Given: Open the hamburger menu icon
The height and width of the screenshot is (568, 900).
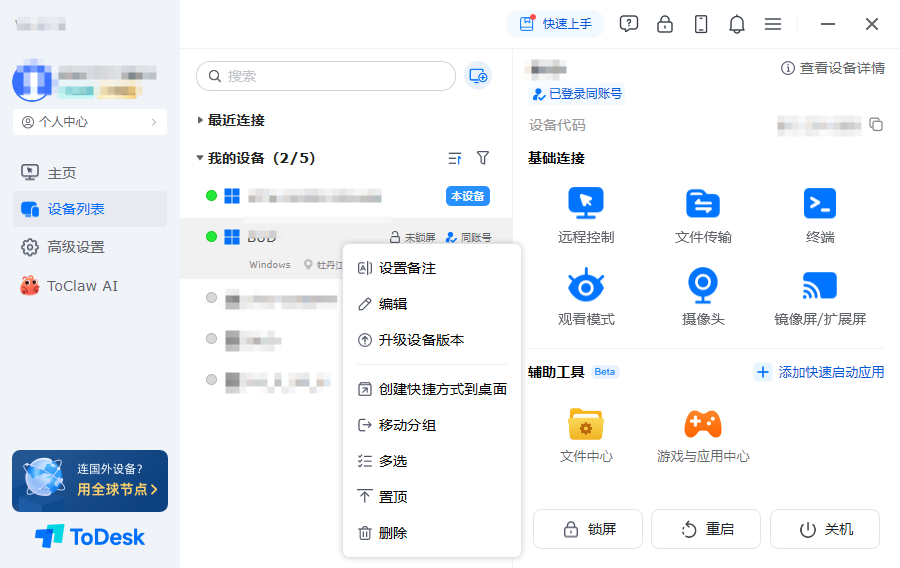Looking at the screenshot, I should tap(773, 24).
